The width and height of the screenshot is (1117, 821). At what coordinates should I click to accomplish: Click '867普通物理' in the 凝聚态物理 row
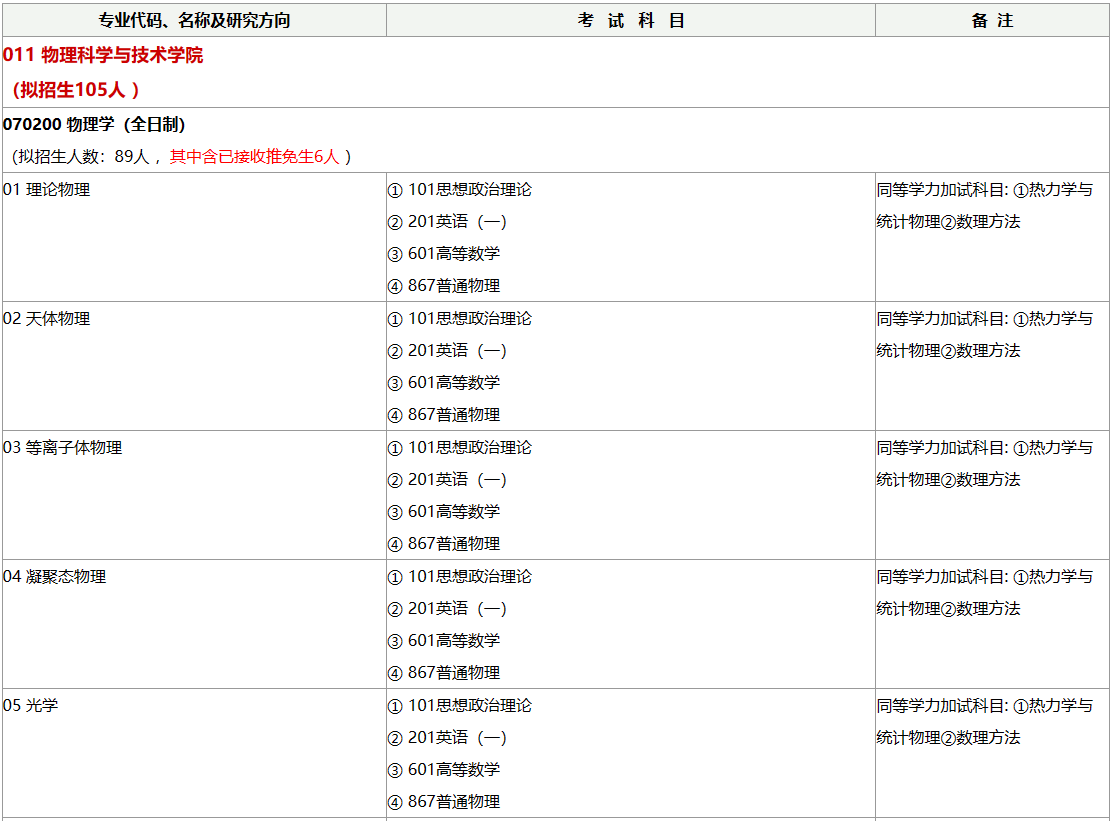(x=454, y=673)
